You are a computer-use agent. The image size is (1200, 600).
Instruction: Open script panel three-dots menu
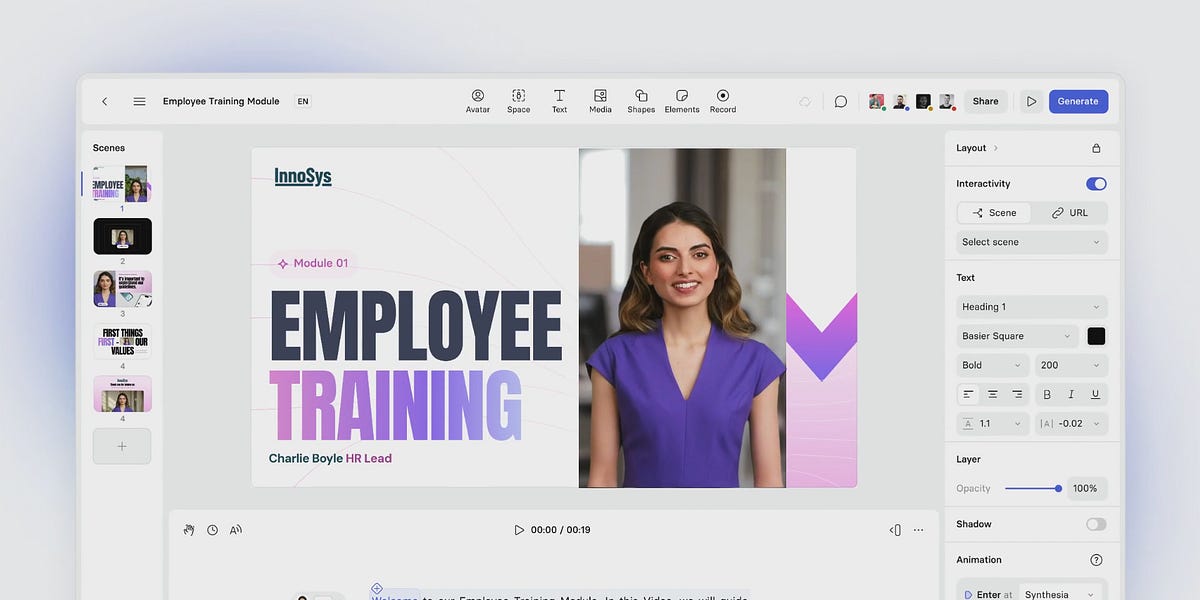pyautogui.click(x=918, y=530)
